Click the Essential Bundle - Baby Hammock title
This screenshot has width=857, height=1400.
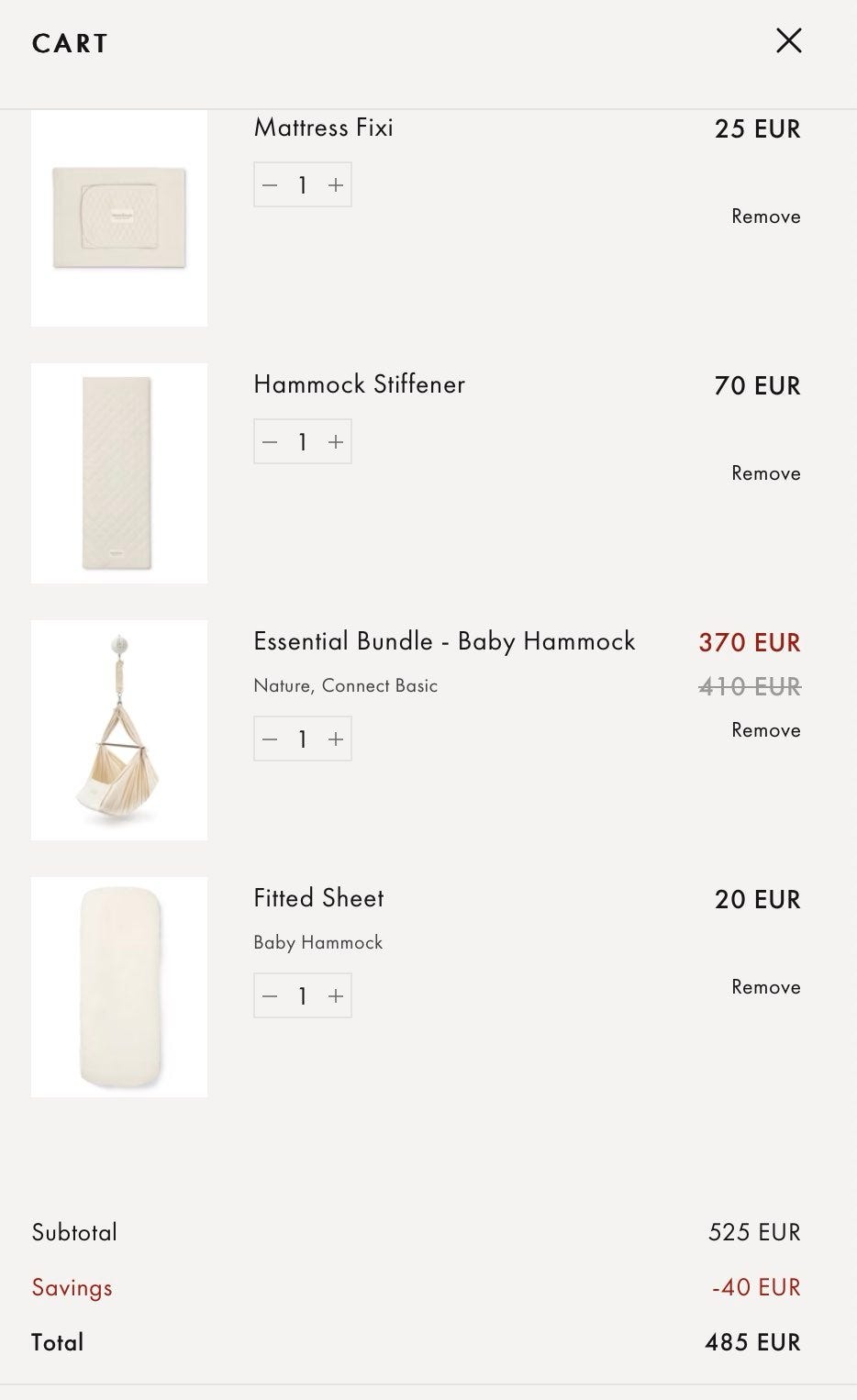pyautogui.click(x=444, y=641)
